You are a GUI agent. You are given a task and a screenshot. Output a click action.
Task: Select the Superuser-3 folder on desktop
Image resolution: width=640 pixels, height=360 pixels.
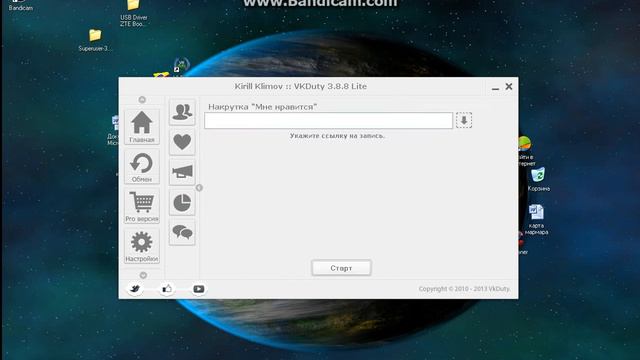[x=95, y=40]
